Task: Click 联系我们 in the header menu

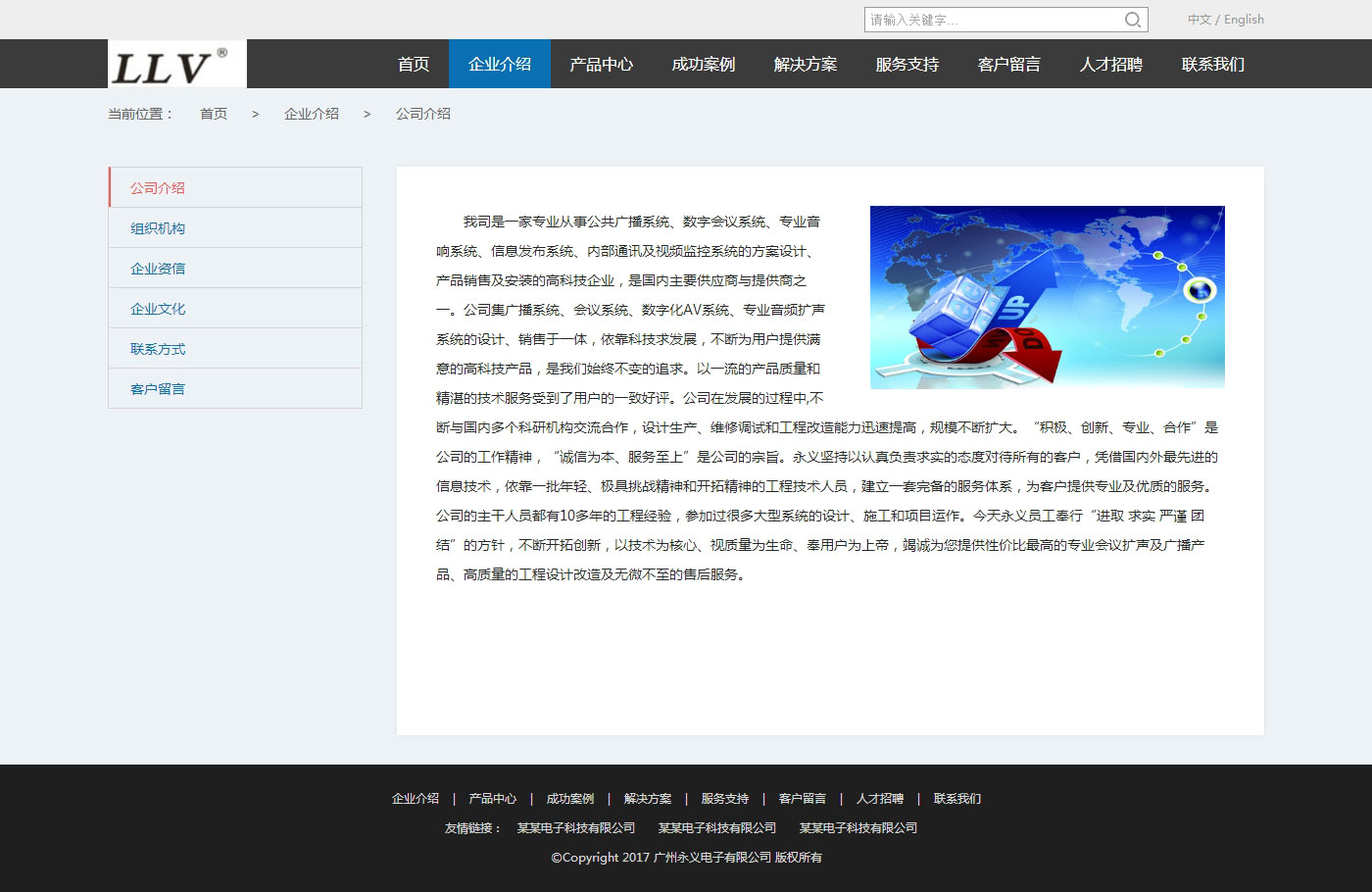Action: (x=1212, y=65)
